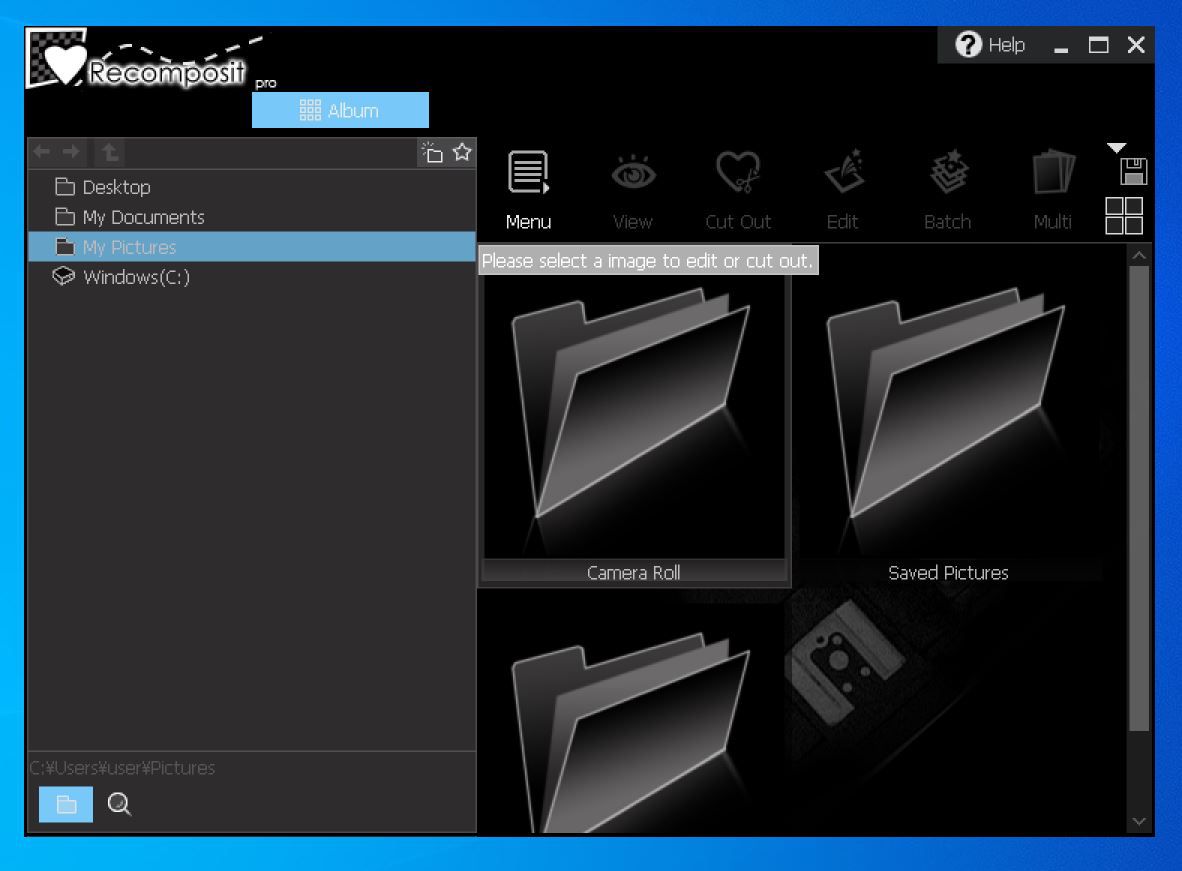Switch to the Album tab
This screenshot has height=871, width=1182.
click(x=340, y=110)
